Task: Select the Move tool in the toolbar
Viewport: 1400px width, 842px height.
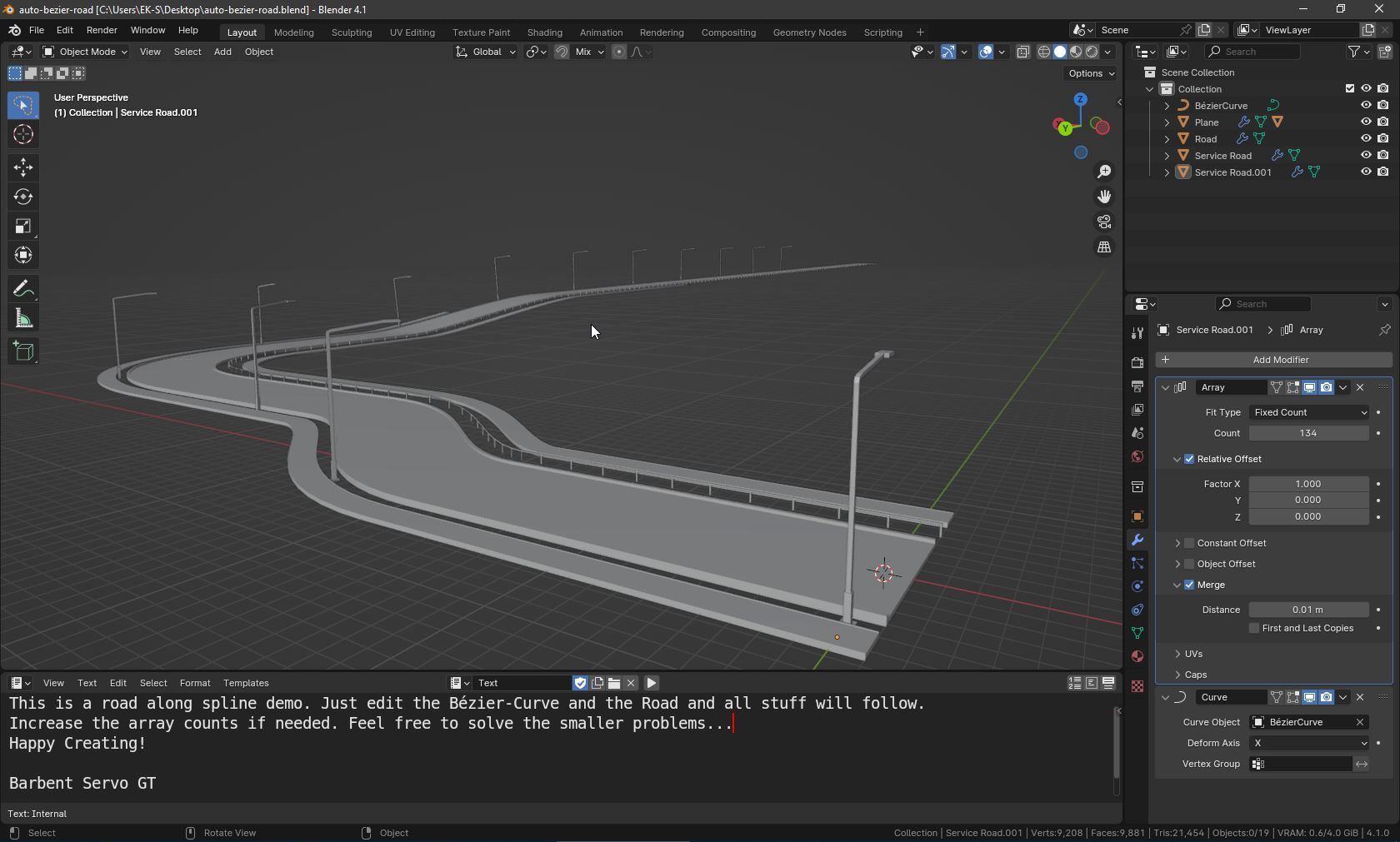Action: coord(22,167)
